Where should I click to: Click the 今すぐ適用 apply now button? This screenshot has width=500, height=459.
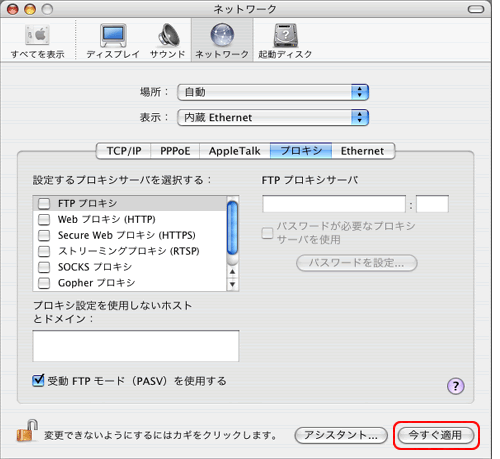pyautogui.click(x=436, y=435)
